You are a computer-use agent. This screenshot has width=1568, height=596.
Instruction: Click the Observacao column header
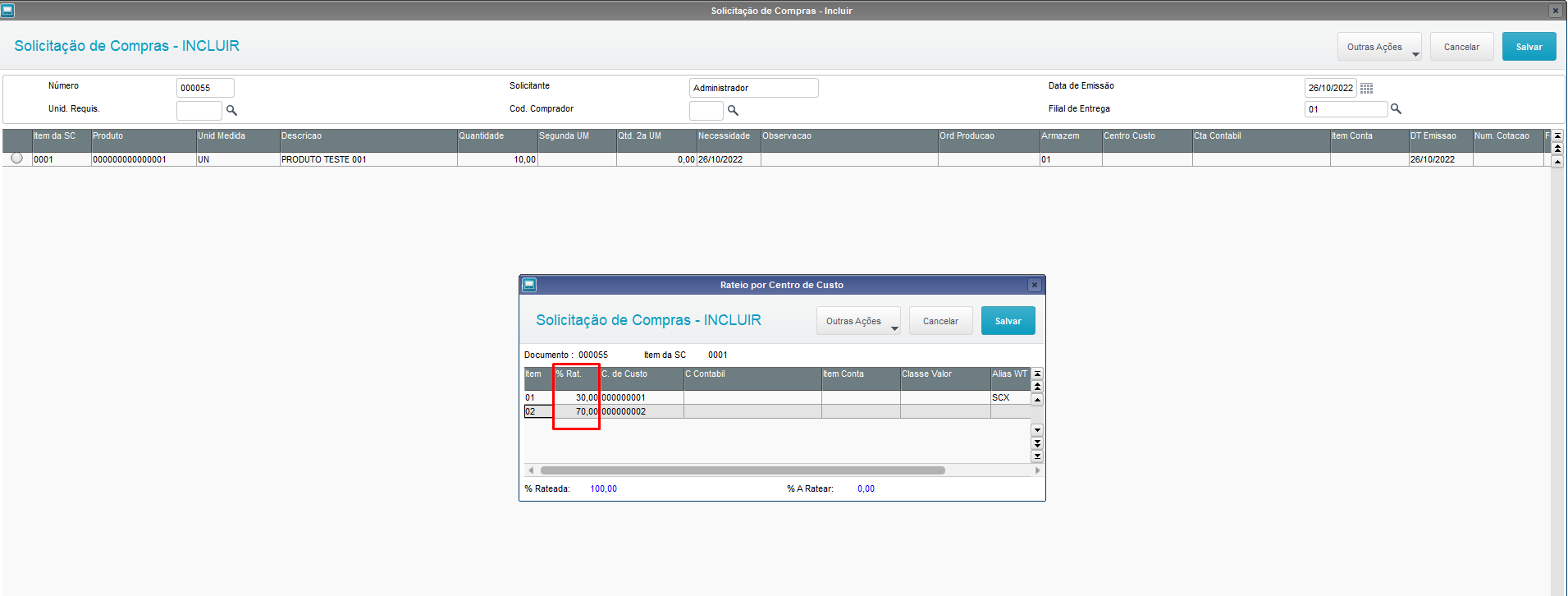coord(849,140)
